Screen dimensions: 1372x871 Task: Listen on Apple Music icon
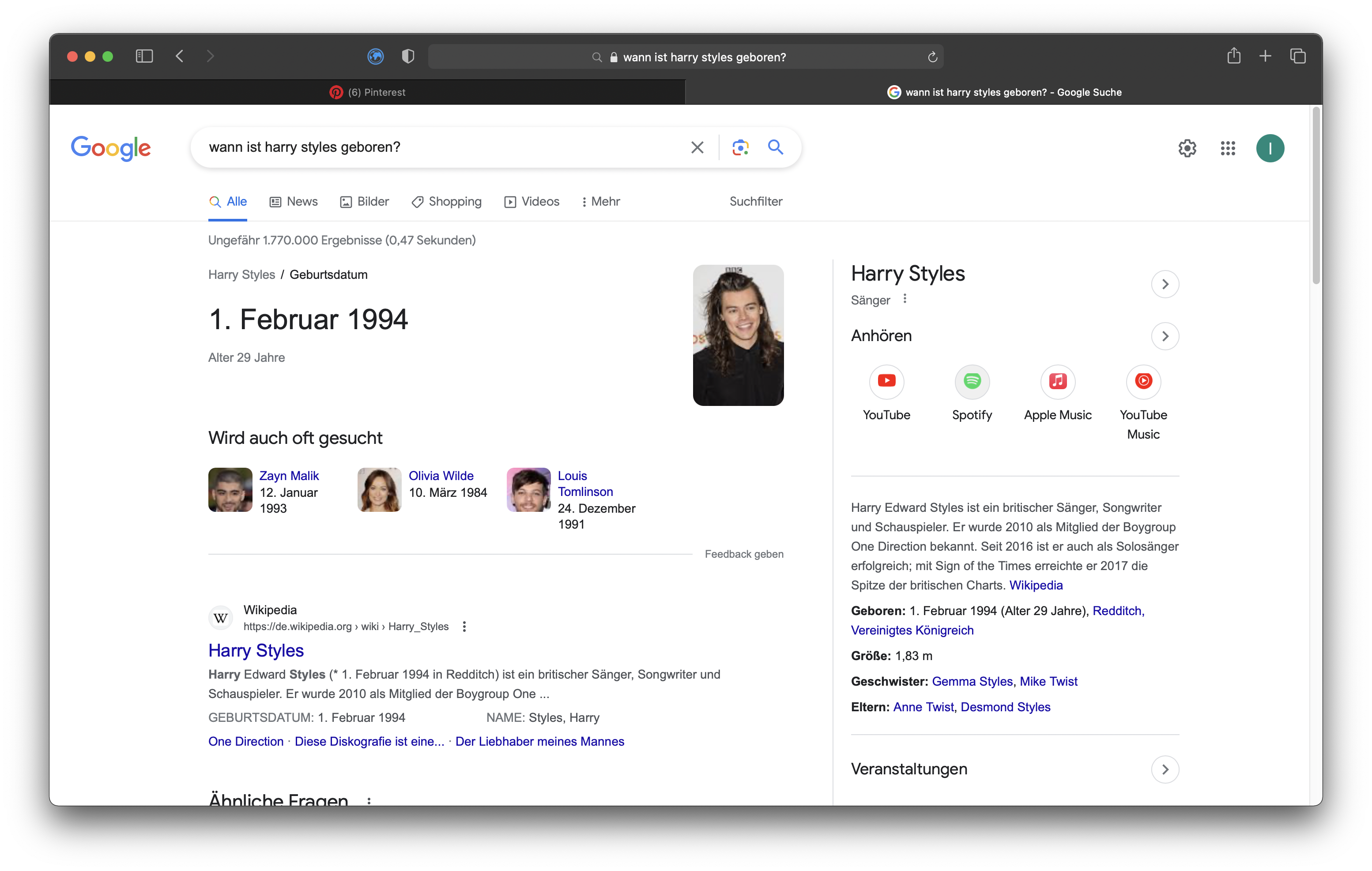(1058, 381)
